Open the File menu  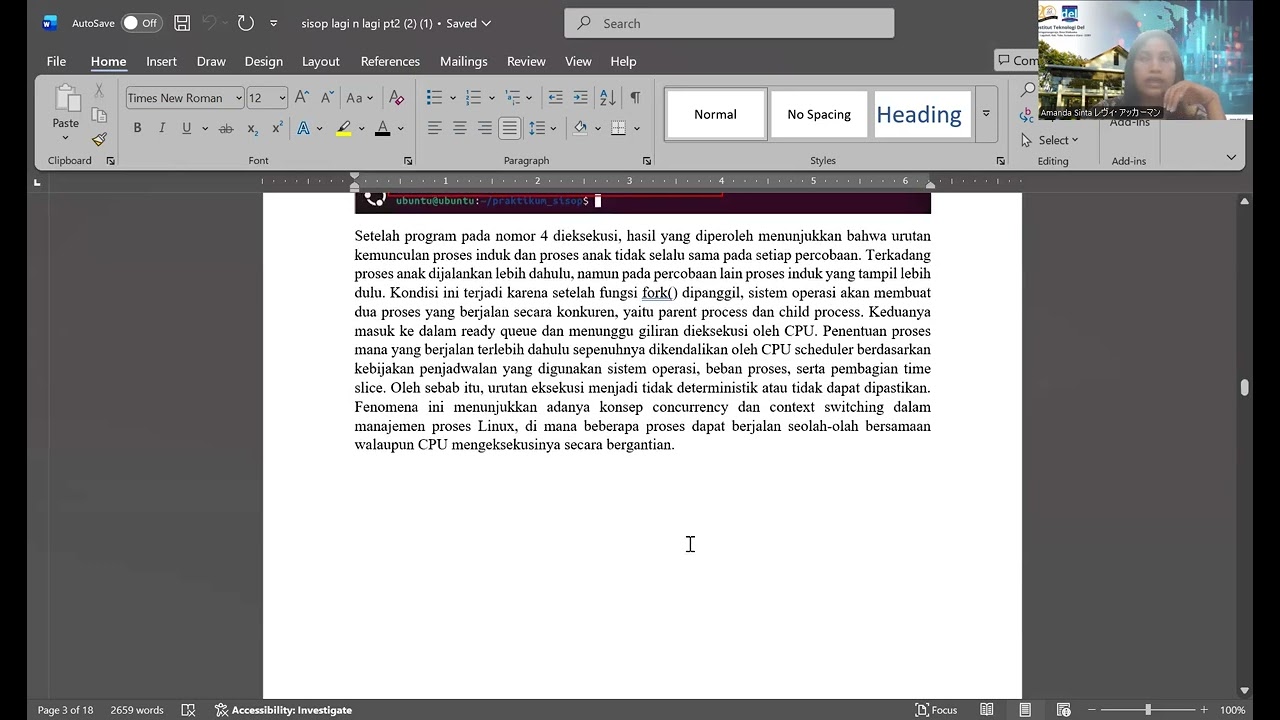(56, 61)
